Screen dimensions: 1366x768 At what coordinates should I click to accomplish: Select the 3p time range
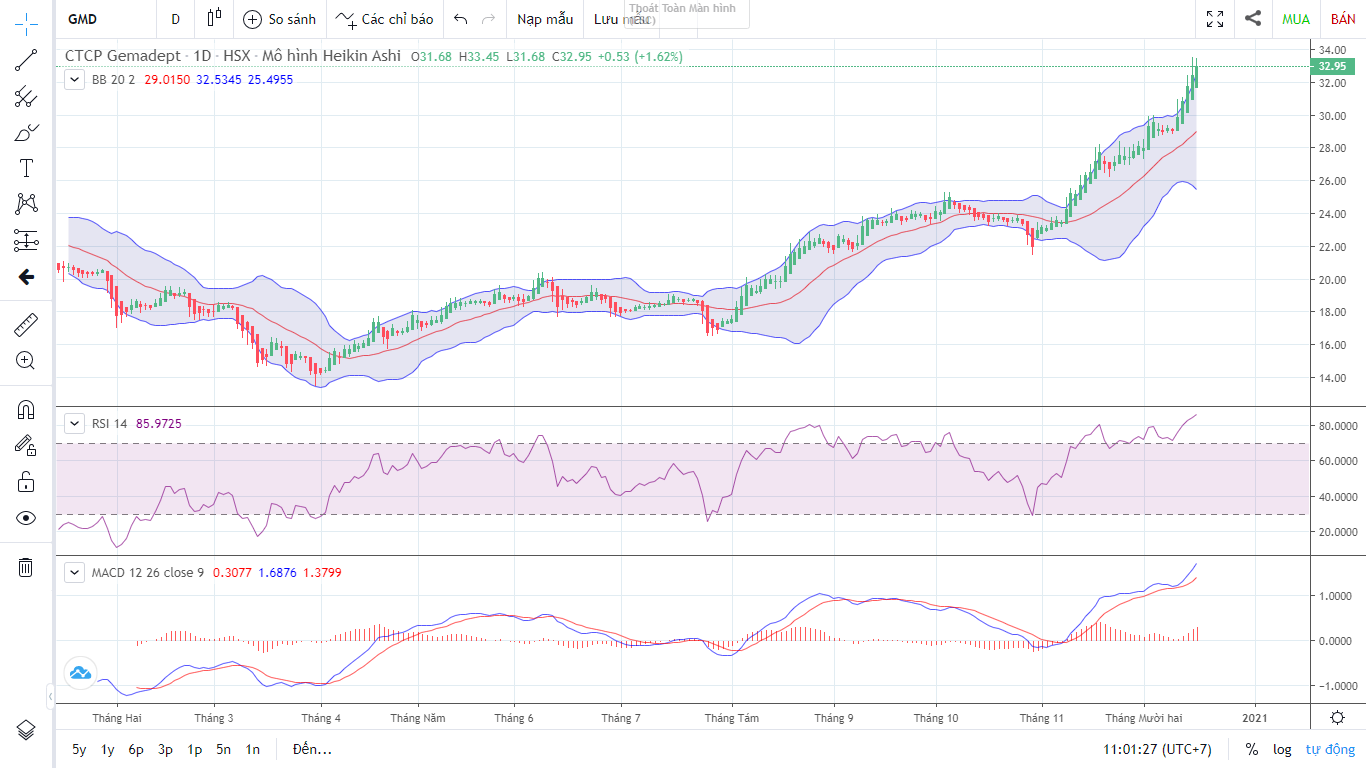point(165,749)
